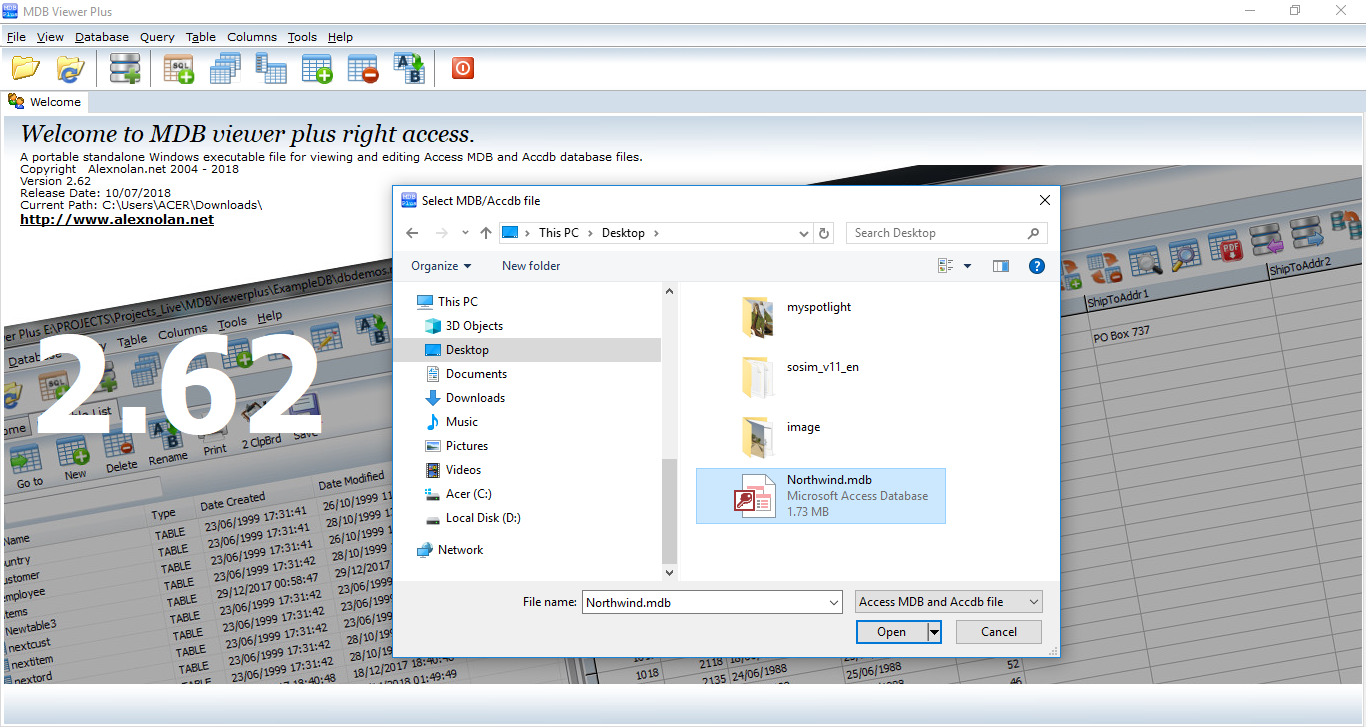Click the Reopen database folder icon
Image resolution: width=1366 pixels, height=727 pixels.
(x=70, y=68)
